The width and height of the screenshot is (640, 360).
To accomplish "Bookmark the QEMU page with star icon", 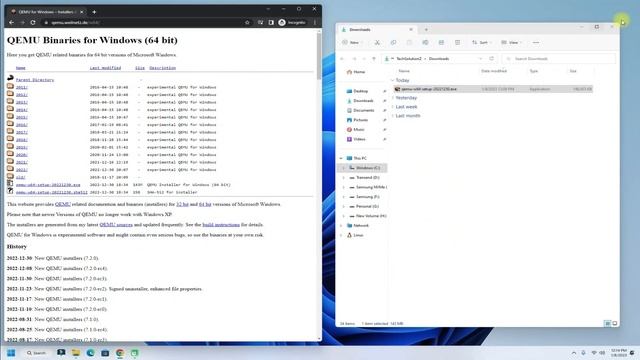I will [247, 22].
